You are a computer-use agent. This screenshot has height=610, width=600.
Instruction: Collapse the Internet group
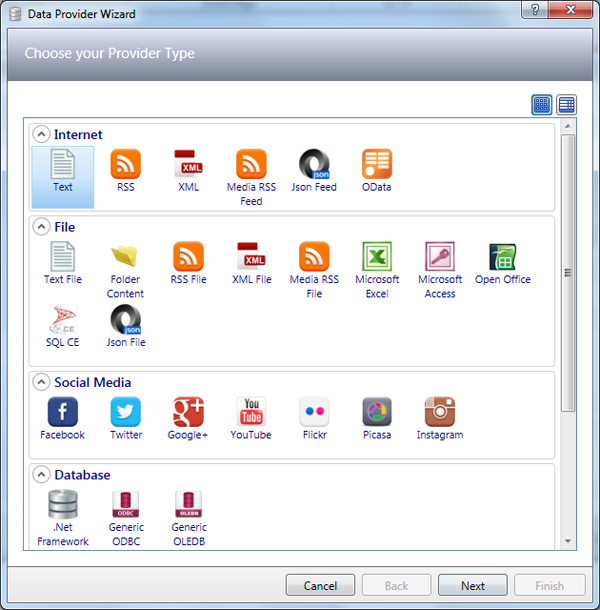point(41,134)
